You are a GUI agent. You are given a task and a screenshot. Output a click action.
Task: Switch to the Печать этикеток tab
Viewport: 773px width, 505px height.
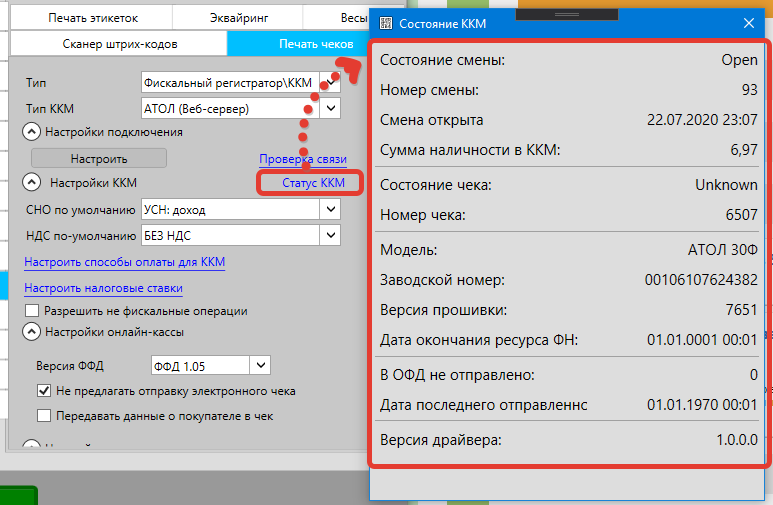92,18
